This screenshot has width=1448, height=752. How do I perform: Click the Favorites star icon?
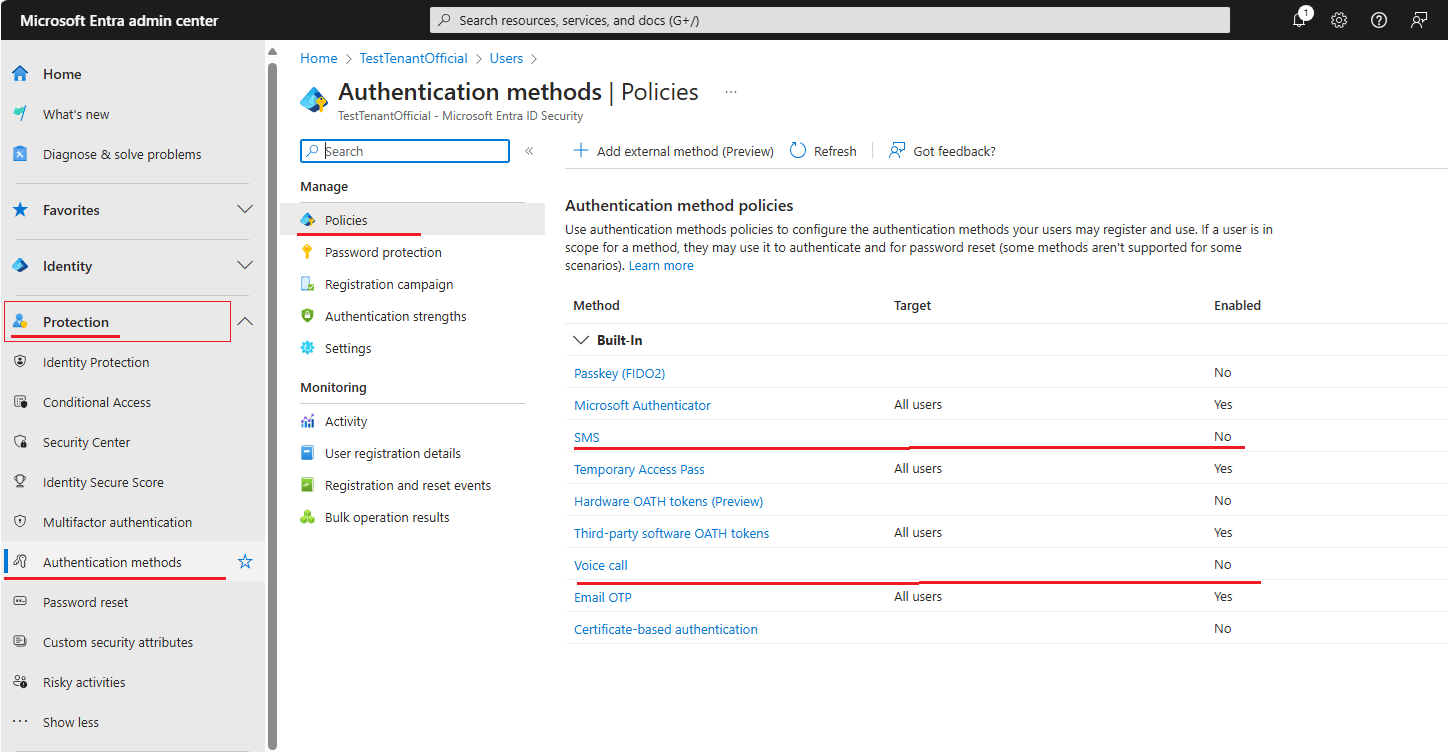(20, 210)
